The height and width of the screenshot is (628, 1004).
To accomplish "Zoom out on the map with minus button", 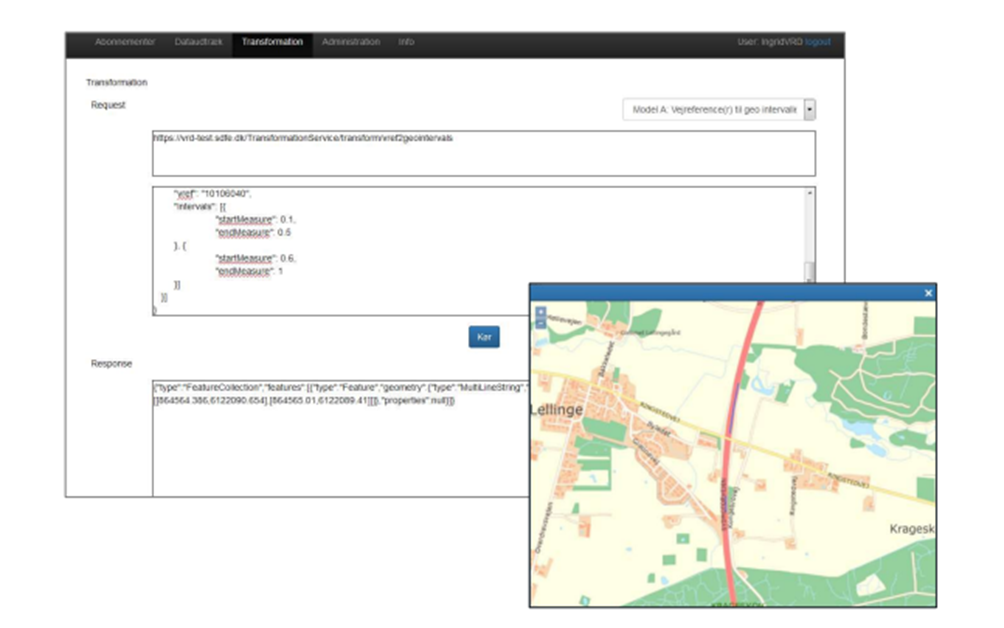I will coord(541,323).
